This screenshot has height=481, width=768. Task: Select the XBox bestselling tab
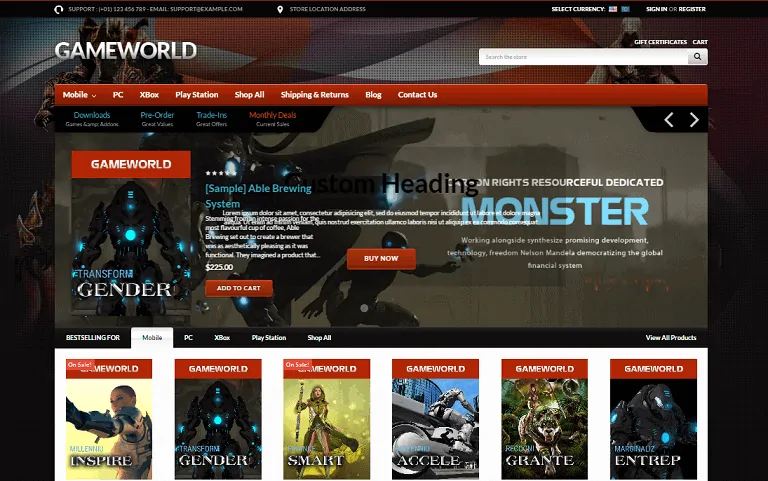tap(222, 337)
